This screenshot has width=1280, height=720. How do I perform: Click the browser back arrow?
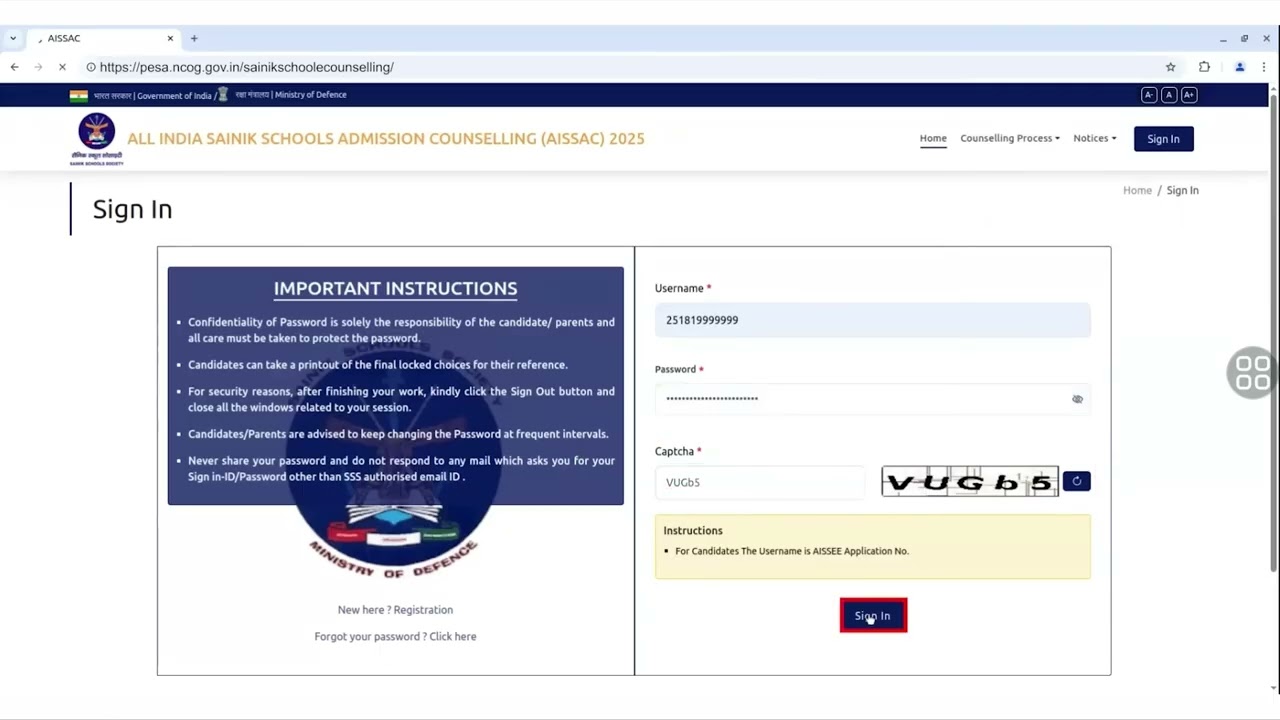tap(14, 67)
